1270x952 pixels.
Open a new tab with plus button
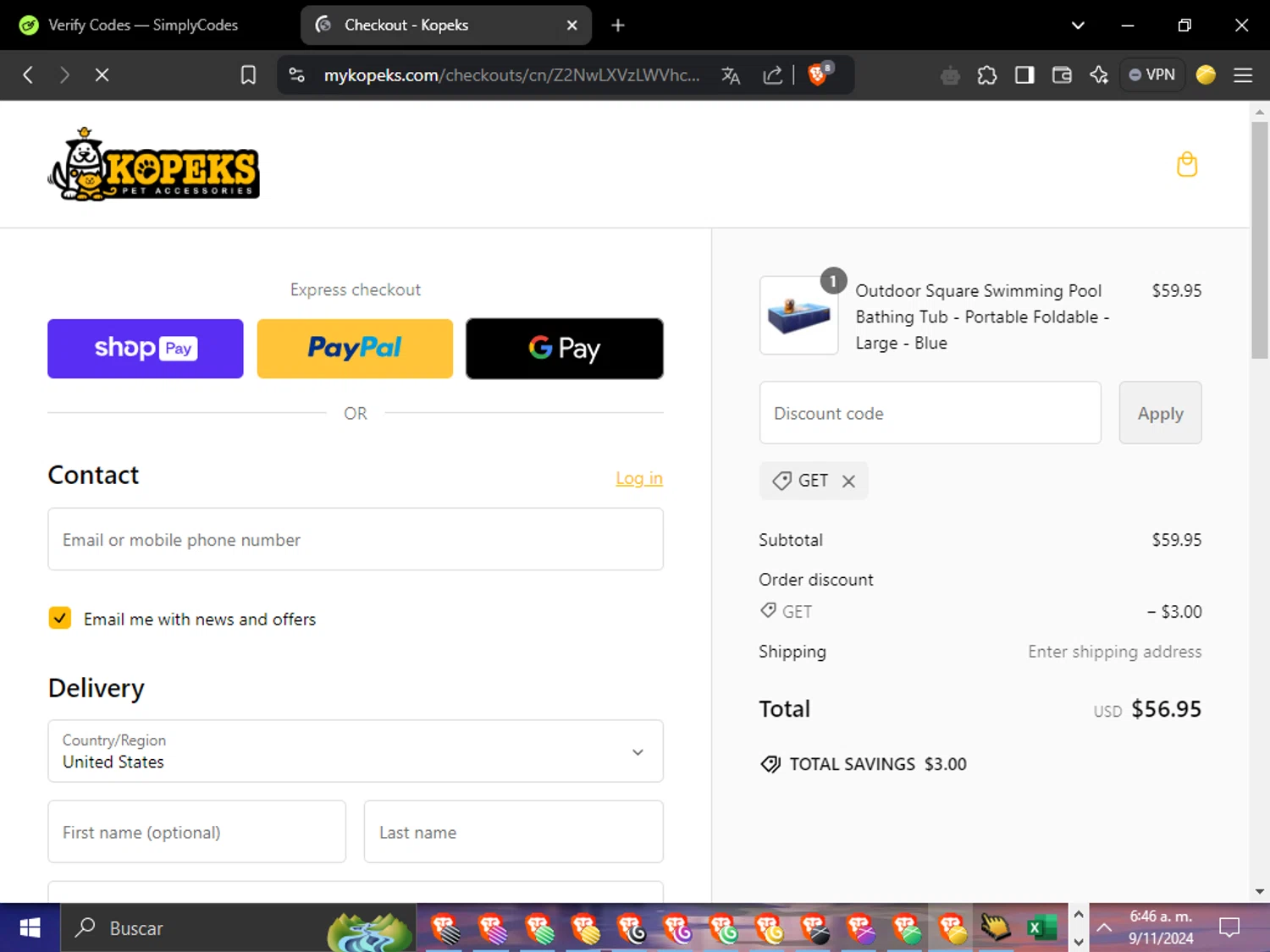tap(618, 25)
